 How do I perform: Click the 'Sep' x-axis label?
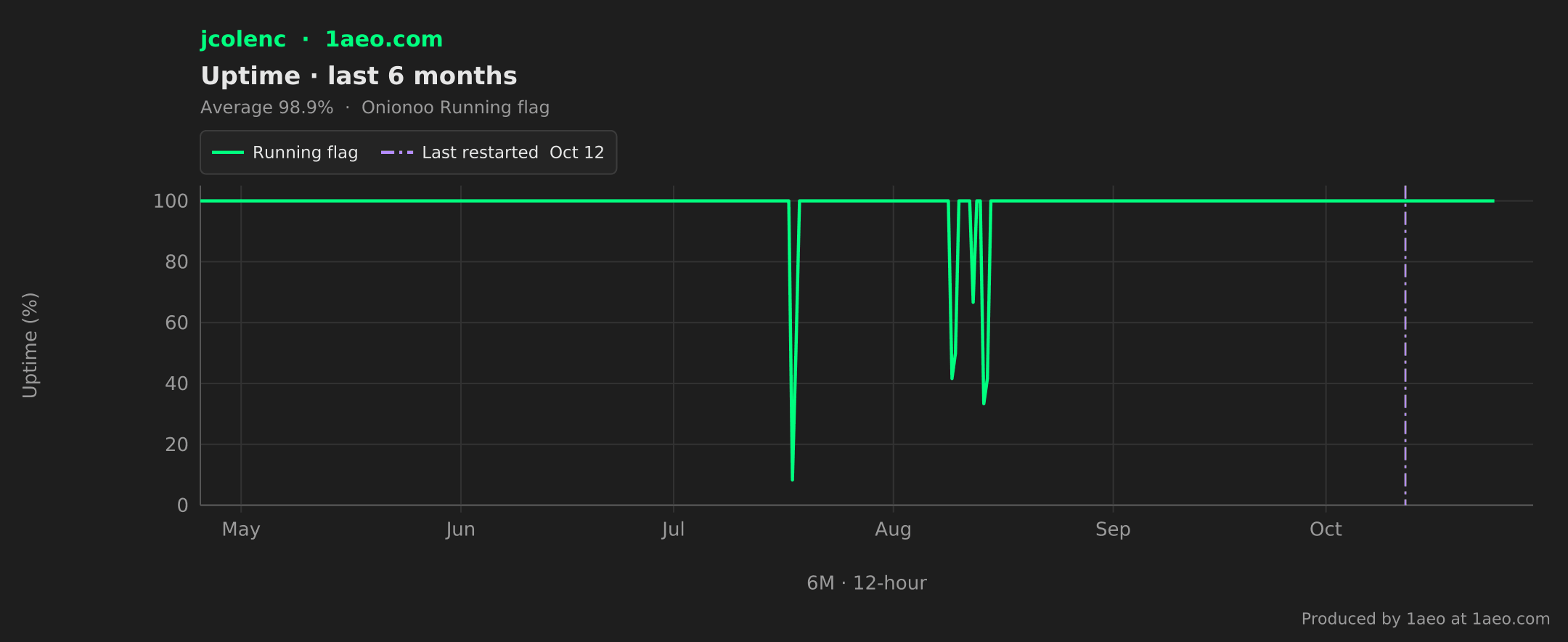coord(1113,529)
